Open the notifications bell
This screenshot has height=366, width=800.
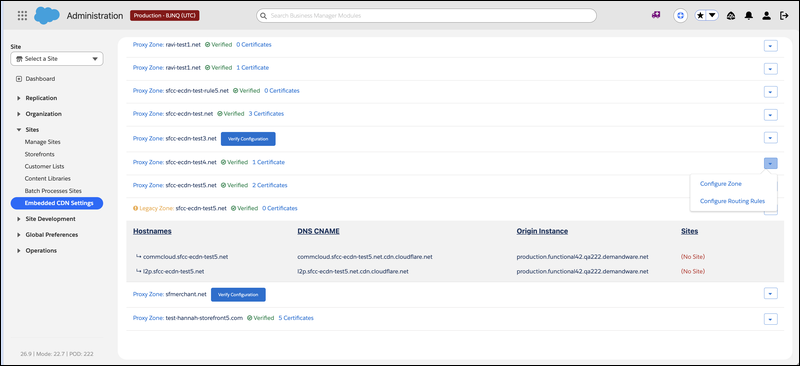[x=748, y=16]
